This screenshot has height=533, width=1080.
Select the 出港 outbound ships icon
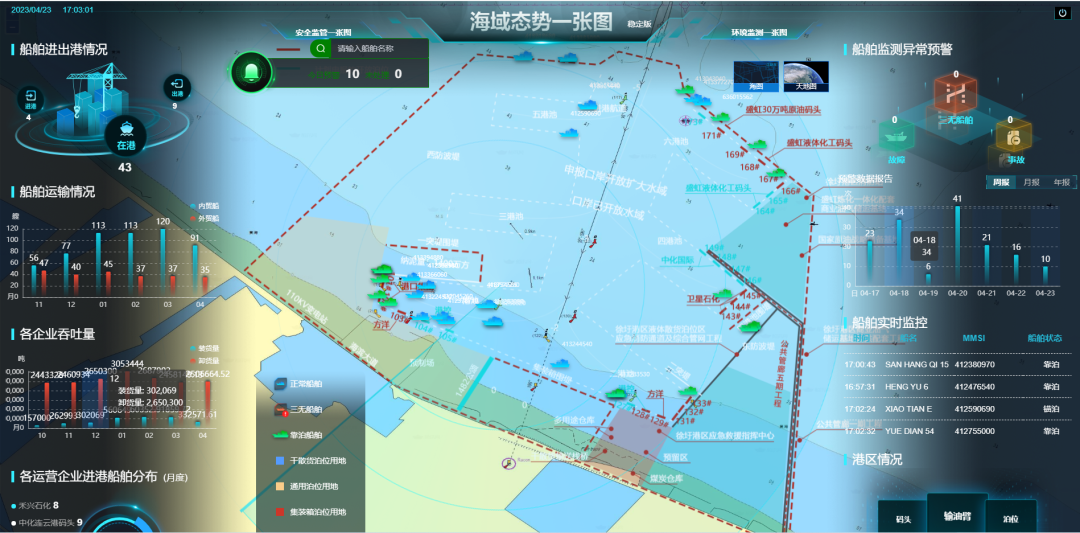coord(176,87)
